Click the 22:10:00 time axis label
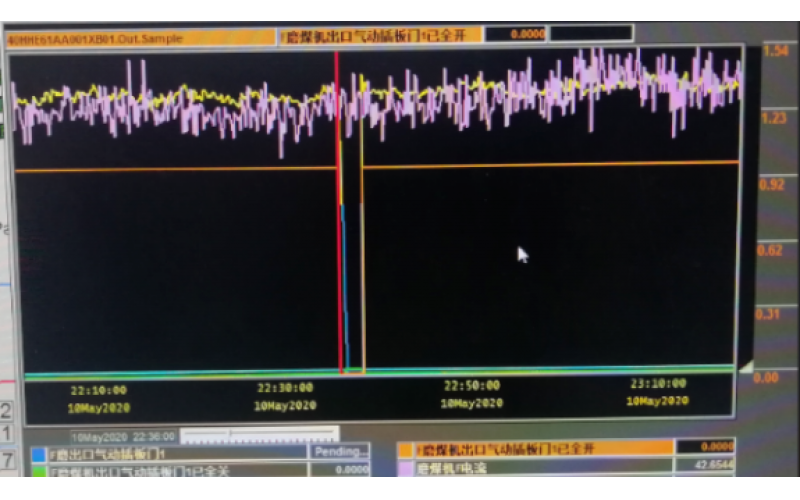800x500 pixels. pos(98,389)
